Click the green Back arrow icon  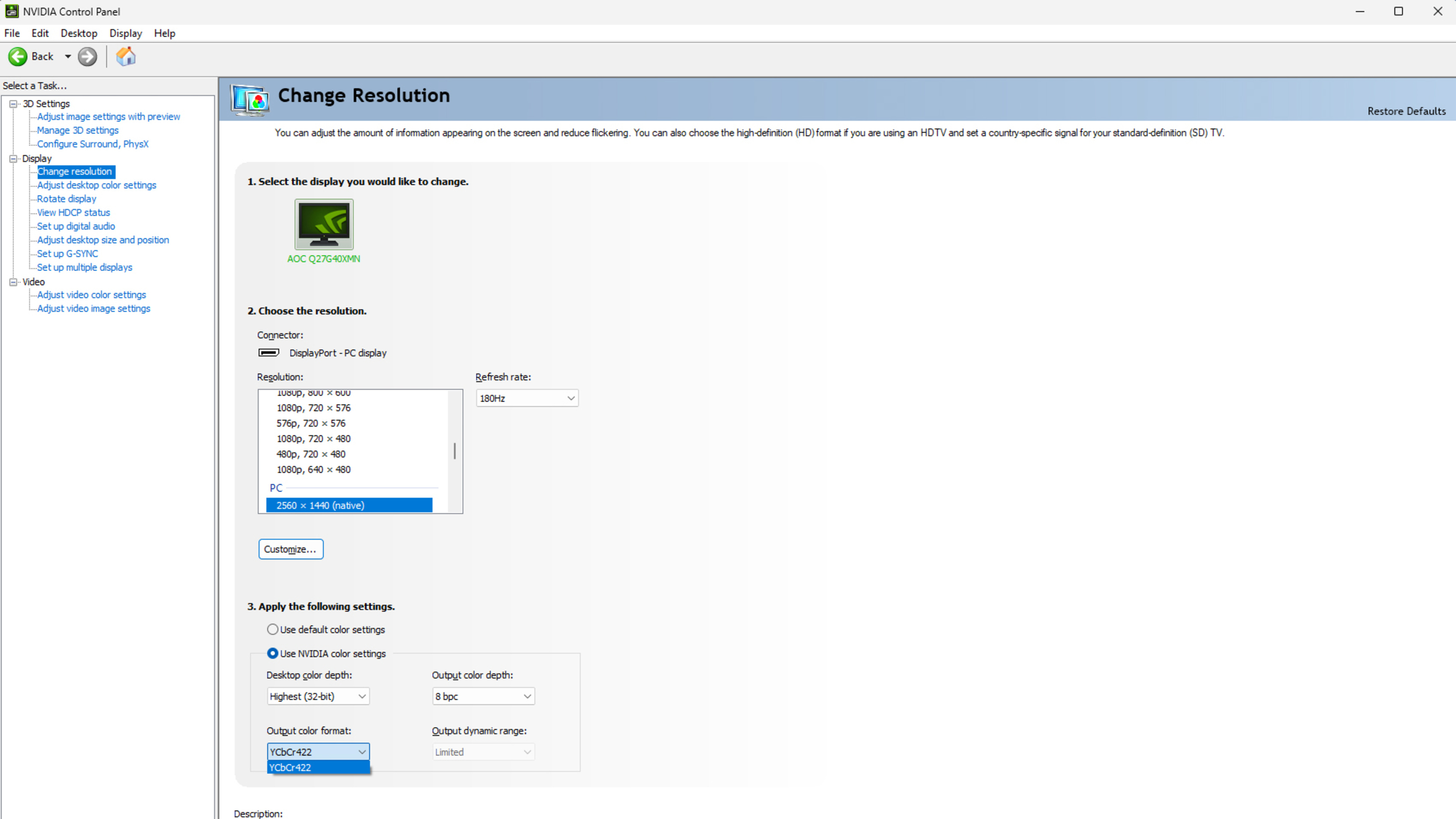pyautogui.click(x=17, y=57)
